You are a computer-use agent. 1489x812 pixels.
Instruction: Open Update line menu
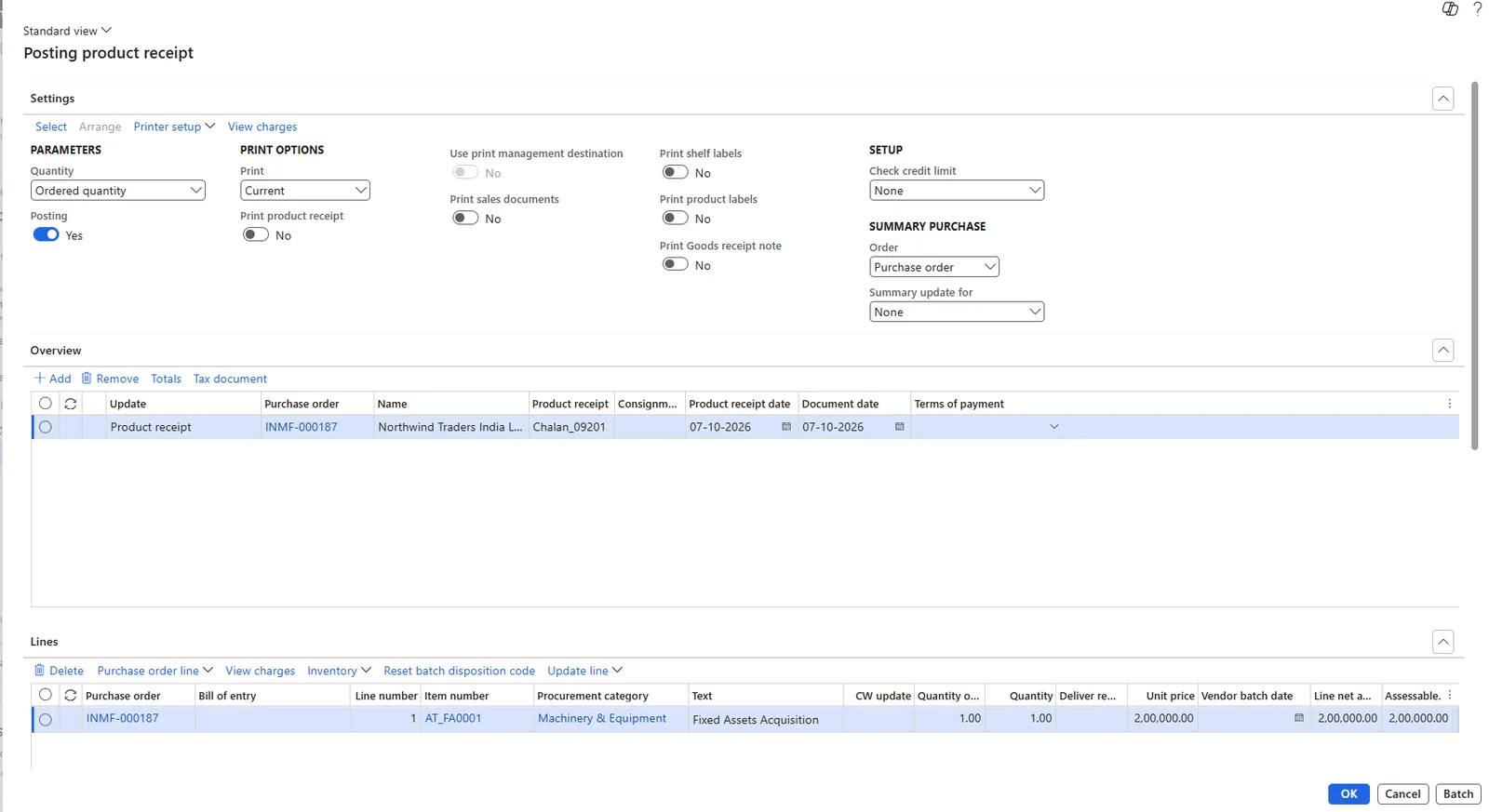pos(584,671)
